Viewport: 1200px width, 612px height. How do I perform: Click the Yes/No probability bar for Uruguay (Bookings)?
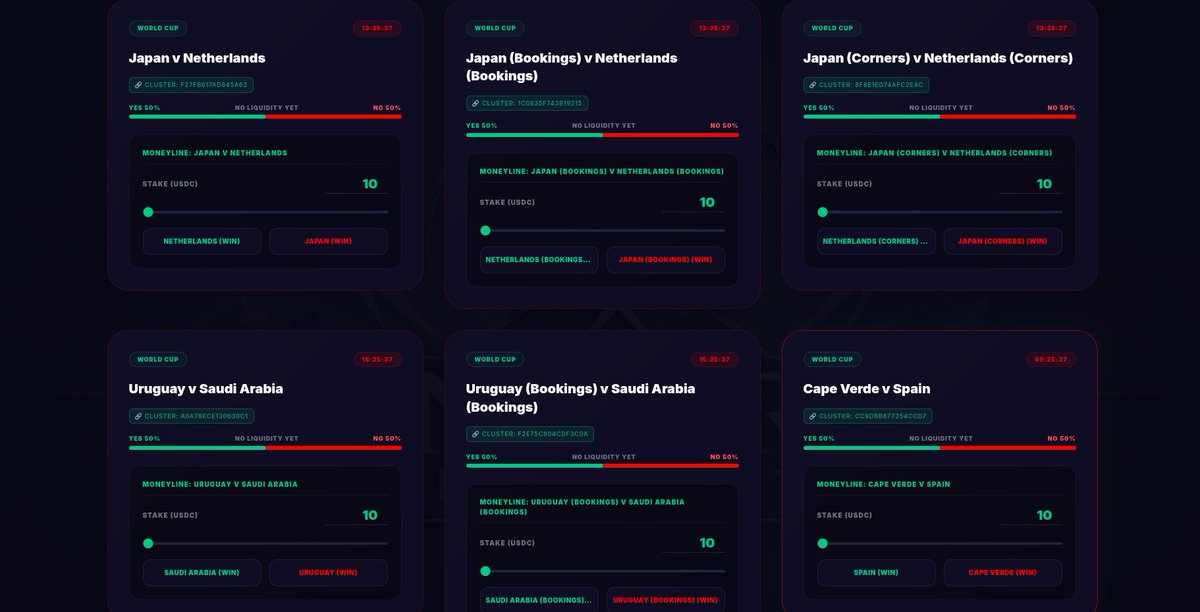[x=602, y=465]
